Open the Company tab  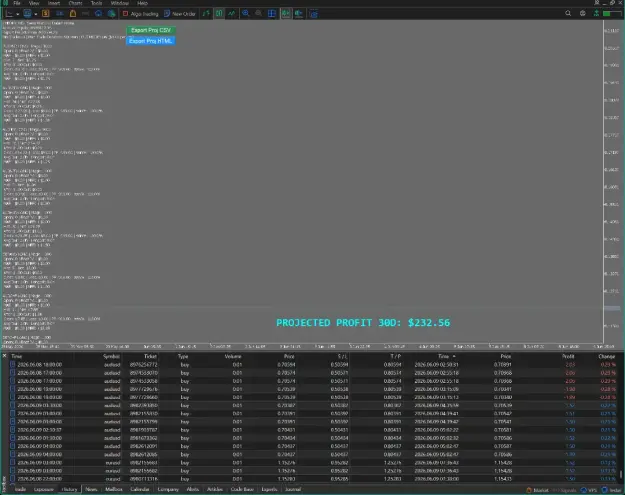tap(168, 489)
